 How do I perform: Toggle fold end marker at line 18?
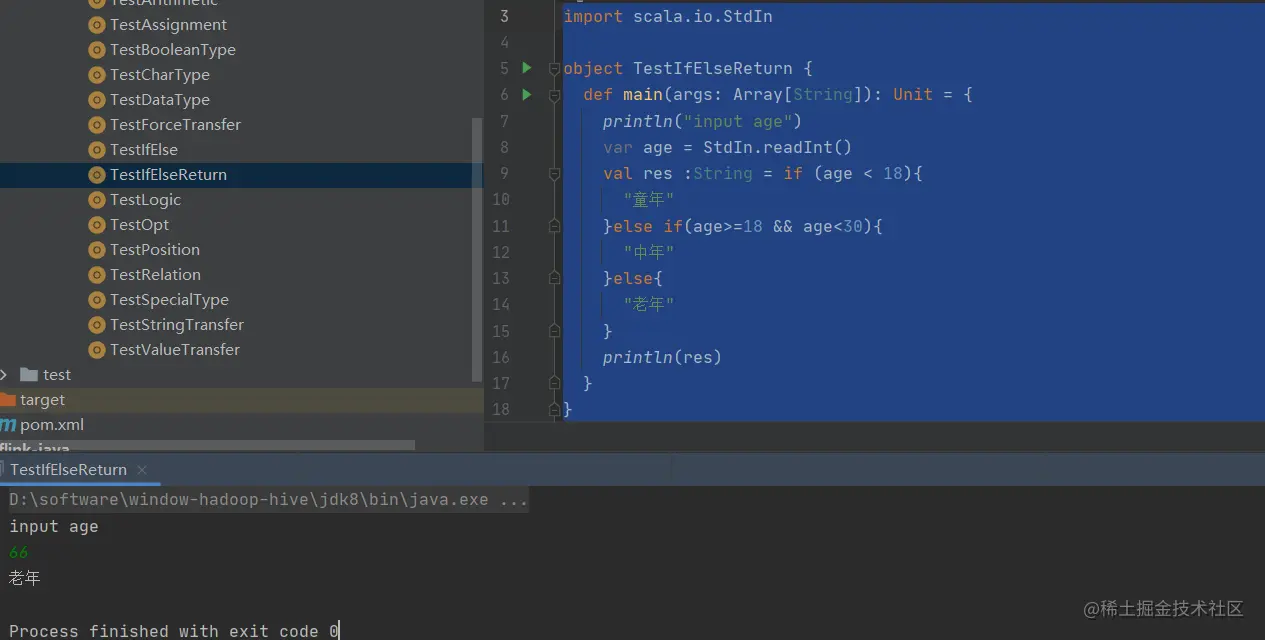[x=554, y=409]
